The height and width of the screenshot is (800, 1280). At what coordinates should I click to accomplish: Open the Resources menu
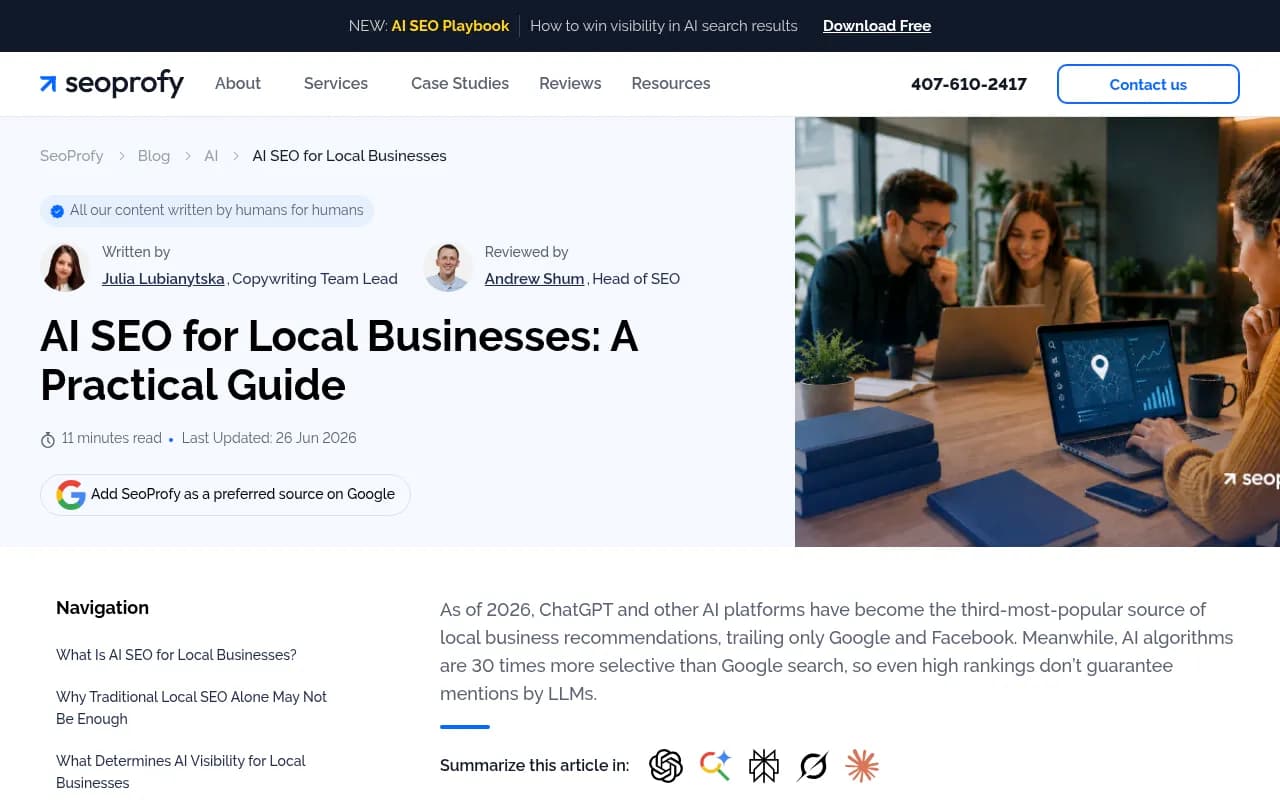(x=671, y=84)
